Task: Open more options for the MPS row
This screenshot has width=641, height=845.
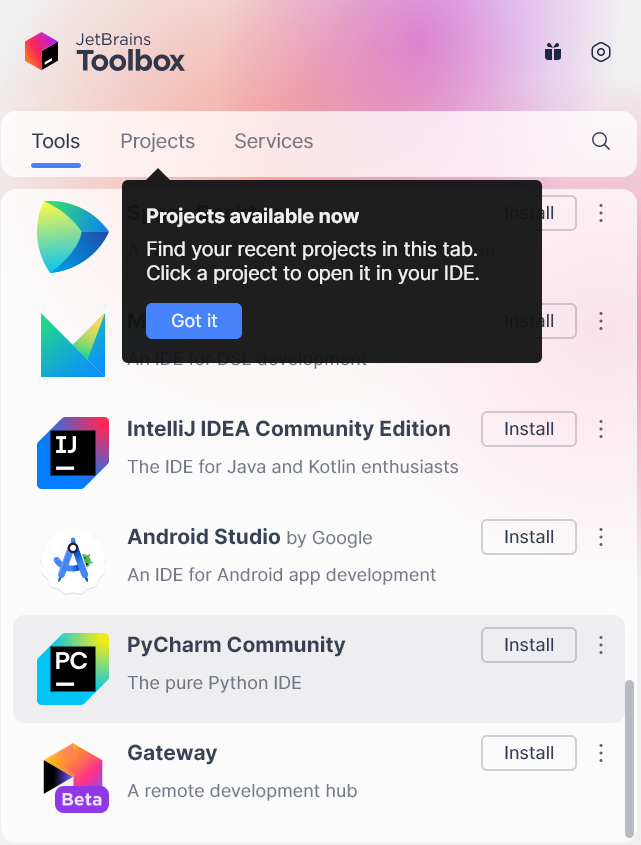Action: pyautogui.click(x=601, y=321)
